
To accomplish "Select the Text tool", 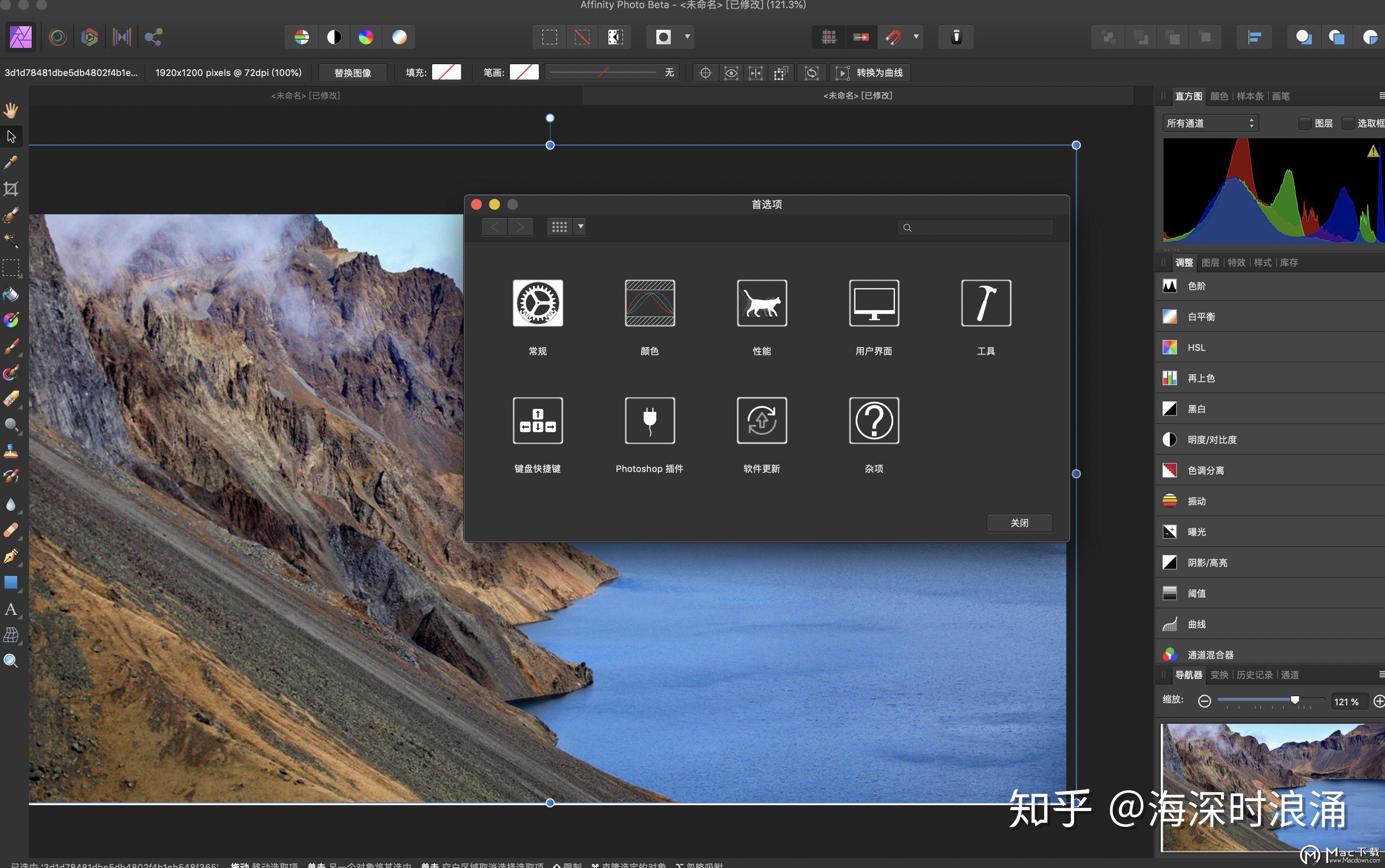I will (x=11, y=609).
